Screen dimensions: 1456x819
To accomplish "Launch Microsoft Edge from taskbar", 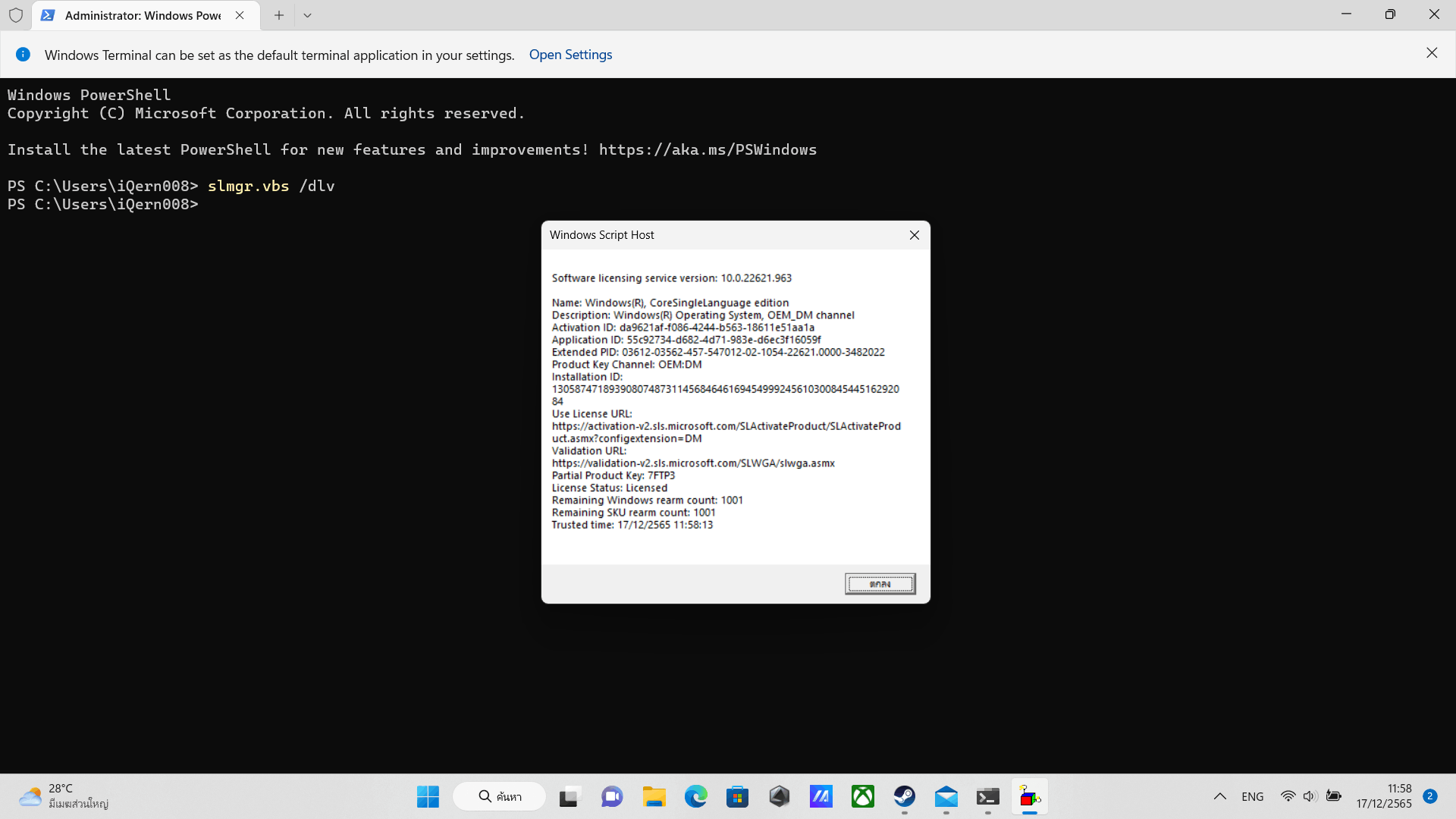I will coord(695,796).
